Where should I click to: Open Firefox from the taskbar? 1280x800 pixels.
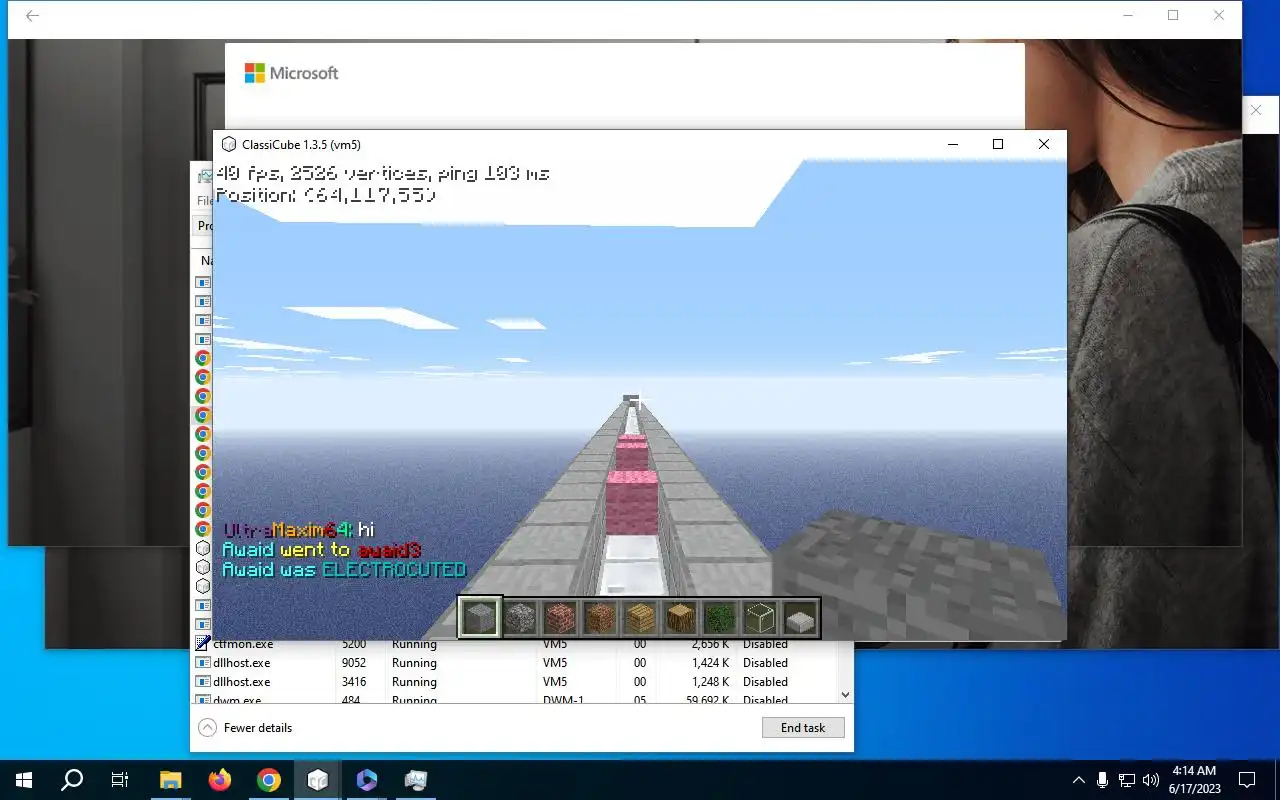click(x=220, y=780)
